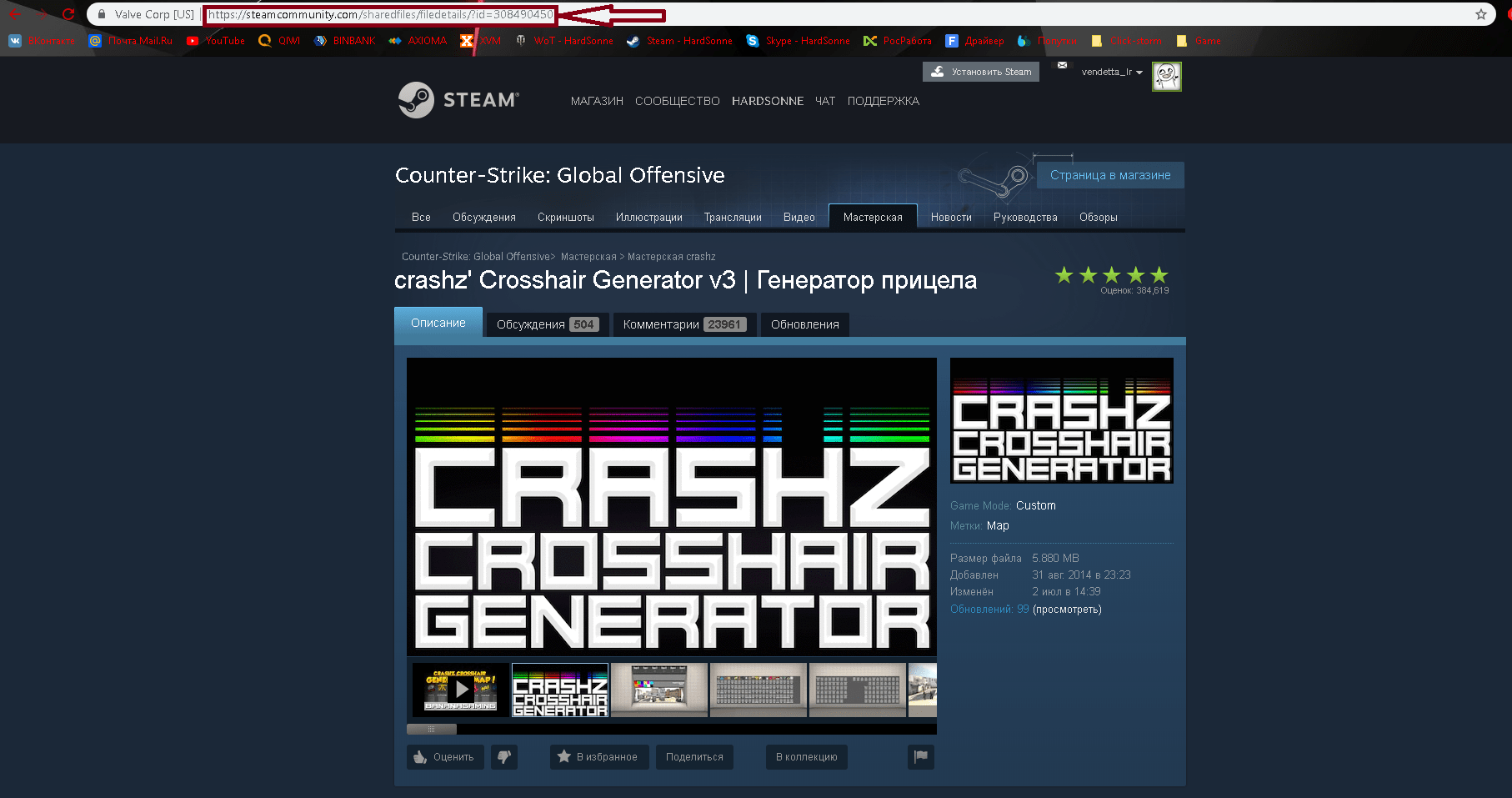Switch to the Иллюстрации tab

[649, 217]
